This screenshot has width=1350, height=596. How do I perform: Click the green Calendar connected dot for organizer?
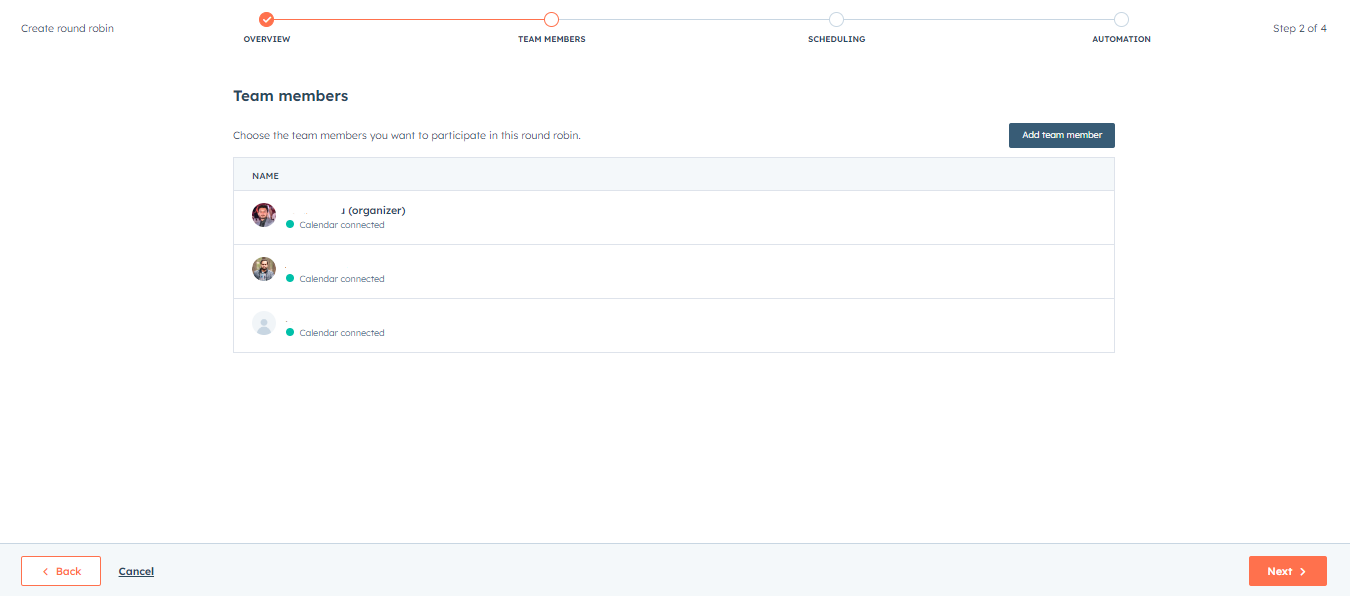pyautogui.click(x=289, y=225)
